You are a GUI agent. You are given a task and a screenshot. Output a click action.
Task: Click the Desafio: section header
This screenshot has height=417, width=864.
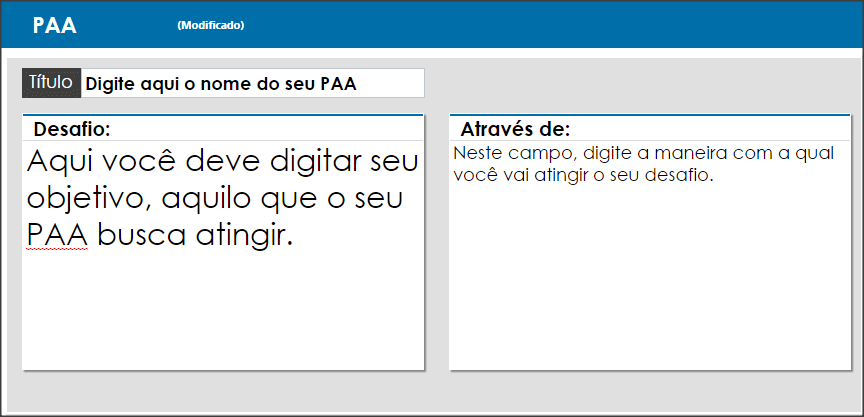pyautogui.click(x=72, y=129)
